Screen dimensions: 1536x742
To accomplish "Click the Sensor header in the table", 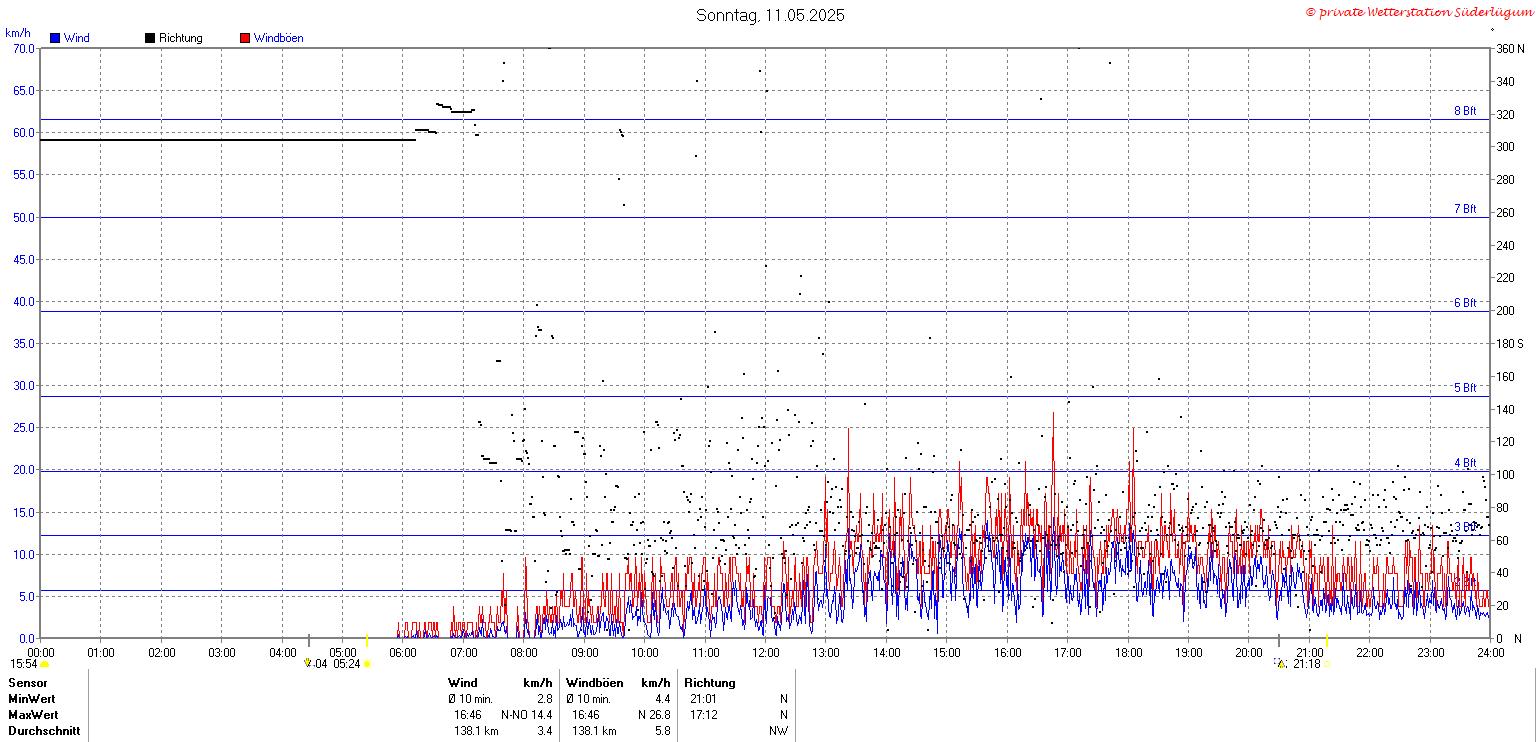I will point(28,683).
